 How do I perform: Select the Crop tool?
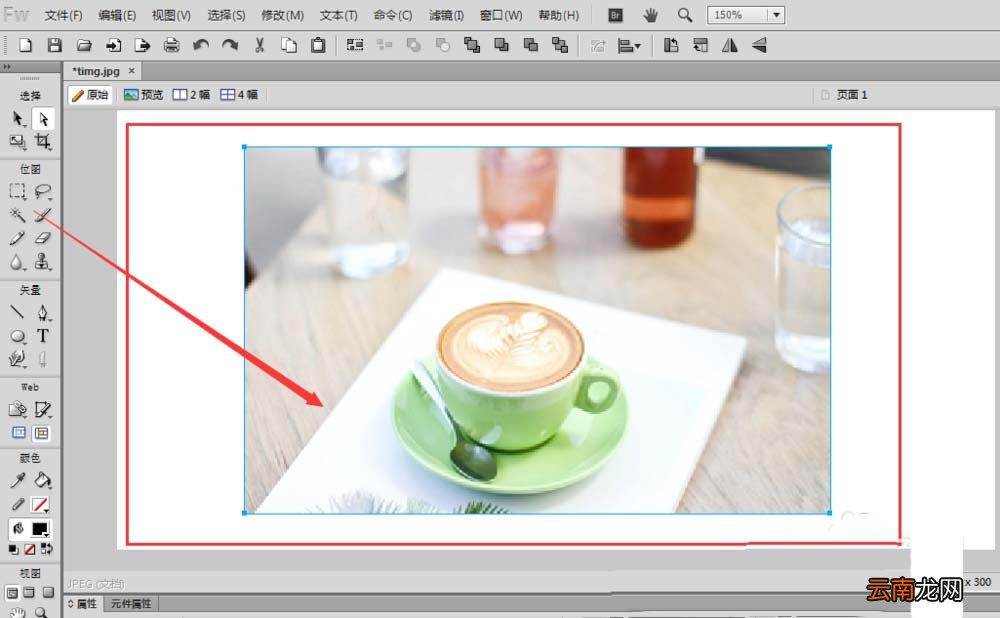click(43, 141)
